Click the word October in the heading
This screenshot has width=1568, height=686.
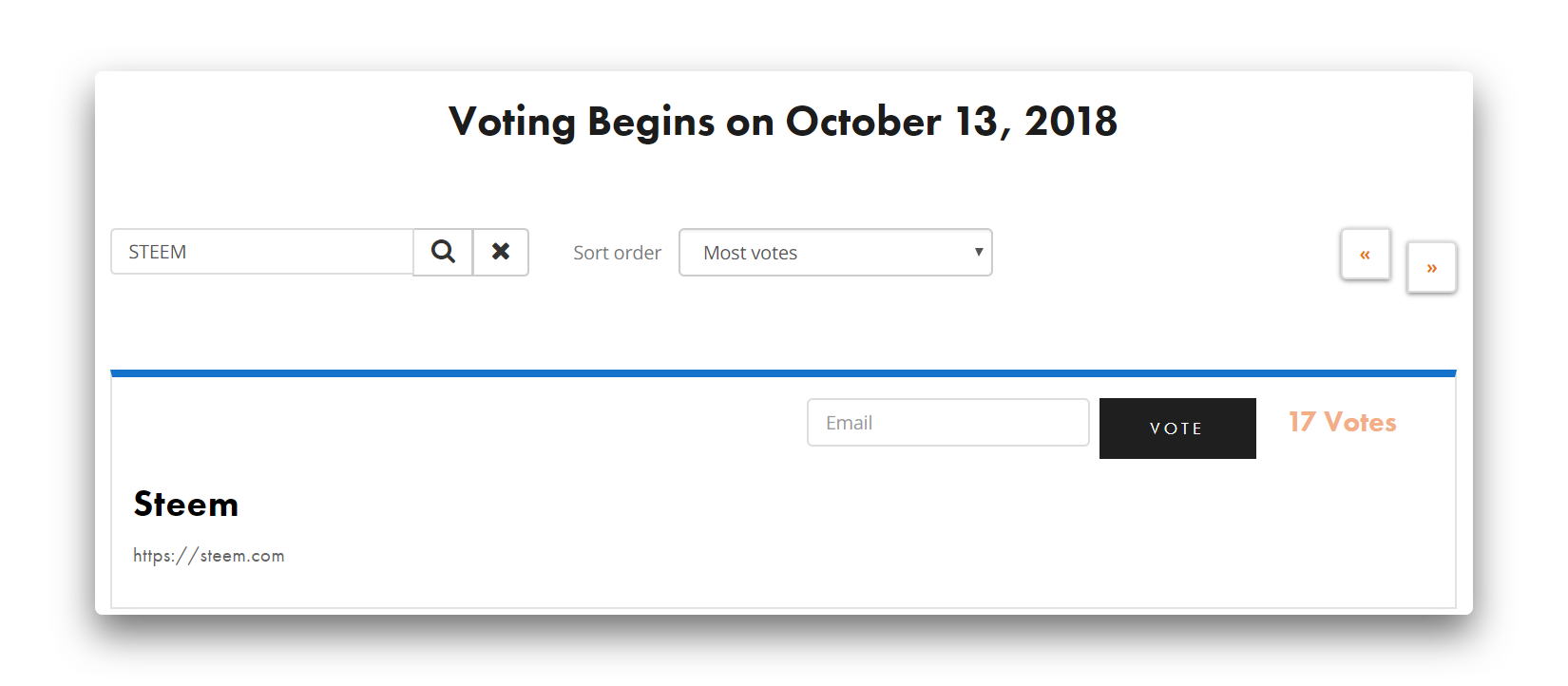click(x=863, y=122)
